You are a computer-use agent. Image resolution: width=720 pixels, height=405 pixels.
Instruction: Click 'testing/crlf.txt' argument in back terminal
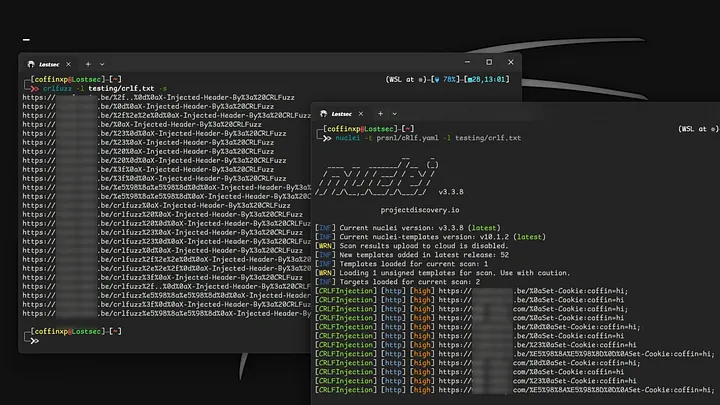tap(121, 88)
